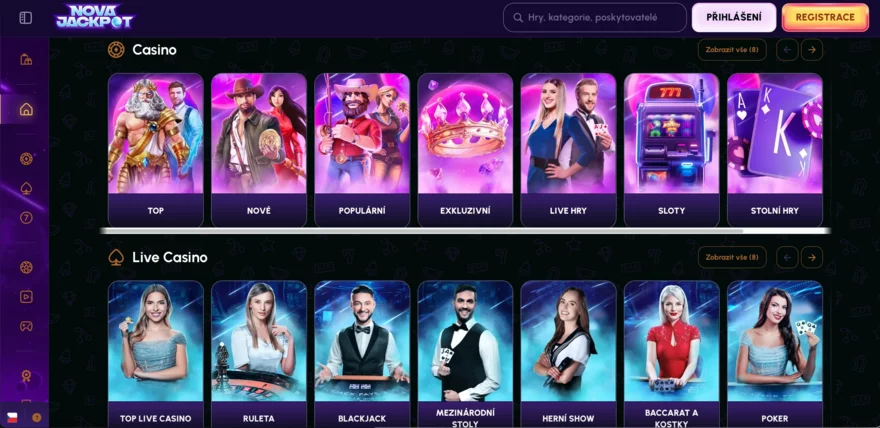Focus the Hry, kategorie, poskytovatelé search field
The width and height of the screenshot is (880, 428).
point(594,17)
